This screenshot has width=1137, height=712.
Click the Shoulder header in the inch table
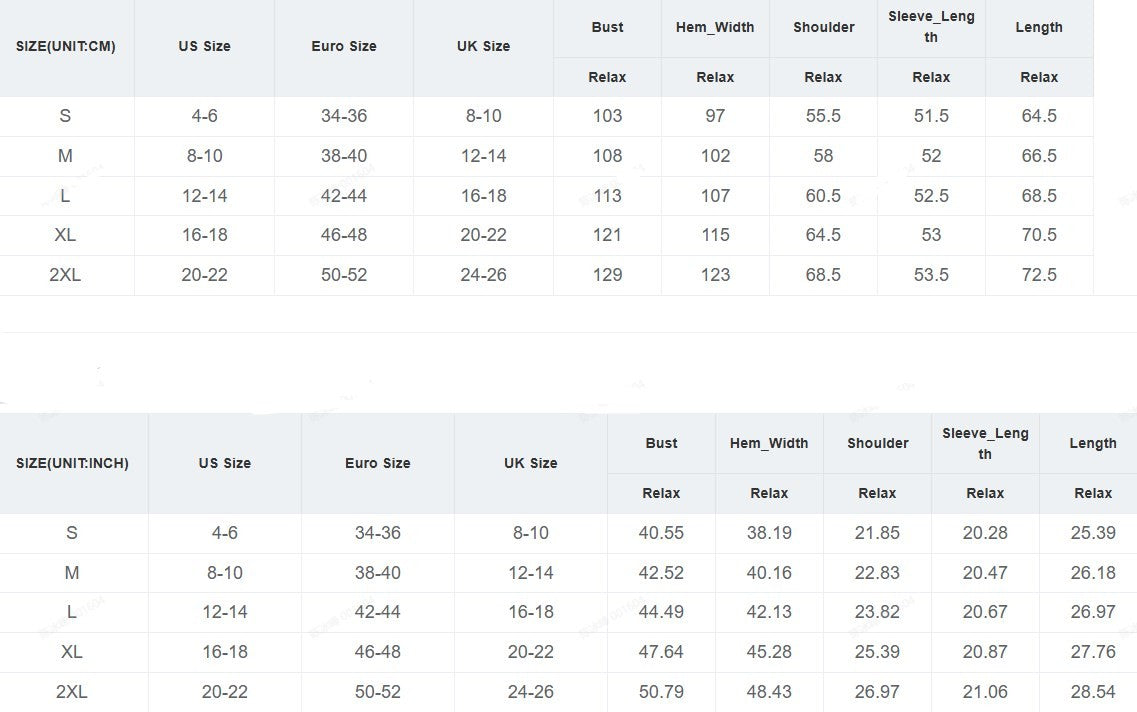coord(877,443)
